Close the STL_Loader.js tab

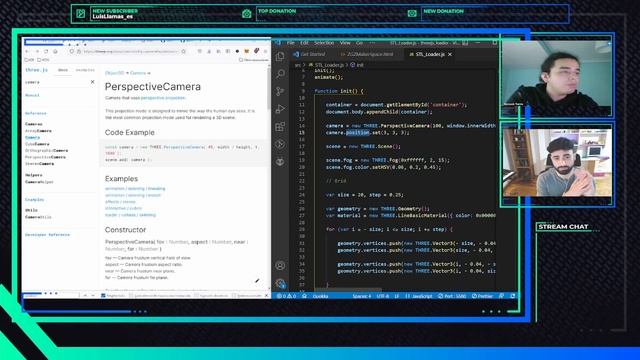point(450,54)
